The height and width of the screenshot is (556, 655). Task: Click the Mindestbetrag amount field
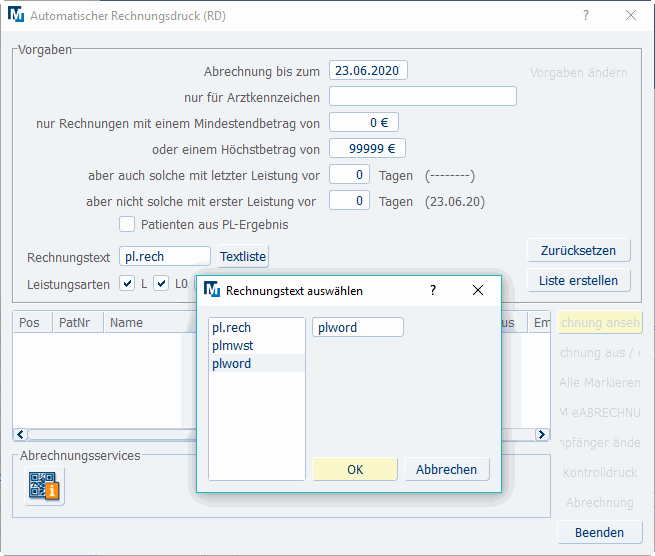pos(364,123)
